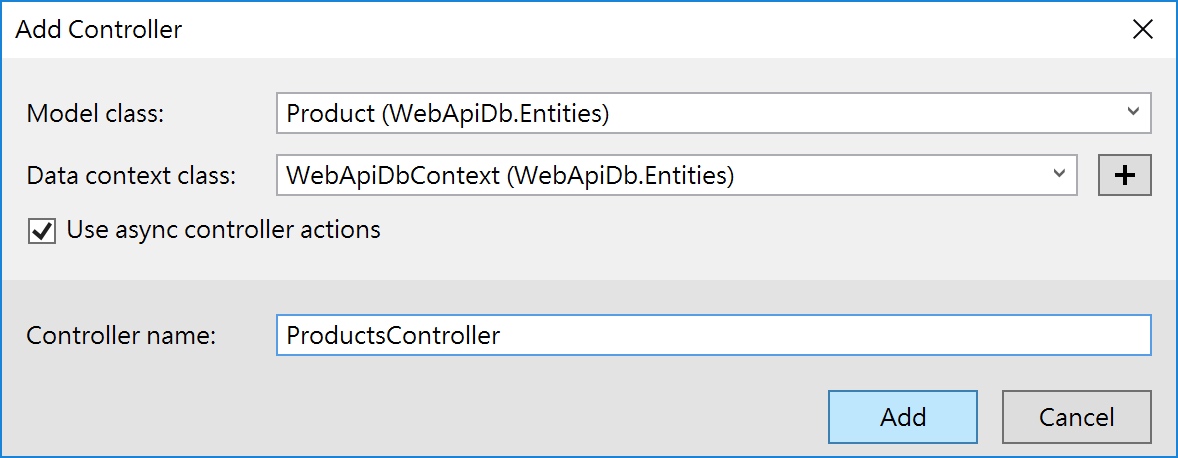Expand the Model class dropdown arrow

[x=1133, y=112]
